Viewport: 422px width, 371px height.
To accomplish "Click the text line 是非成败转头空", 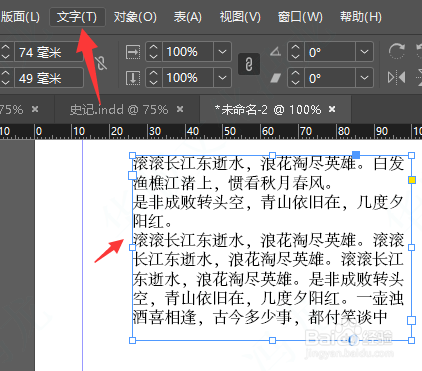I will click(188, 202).
